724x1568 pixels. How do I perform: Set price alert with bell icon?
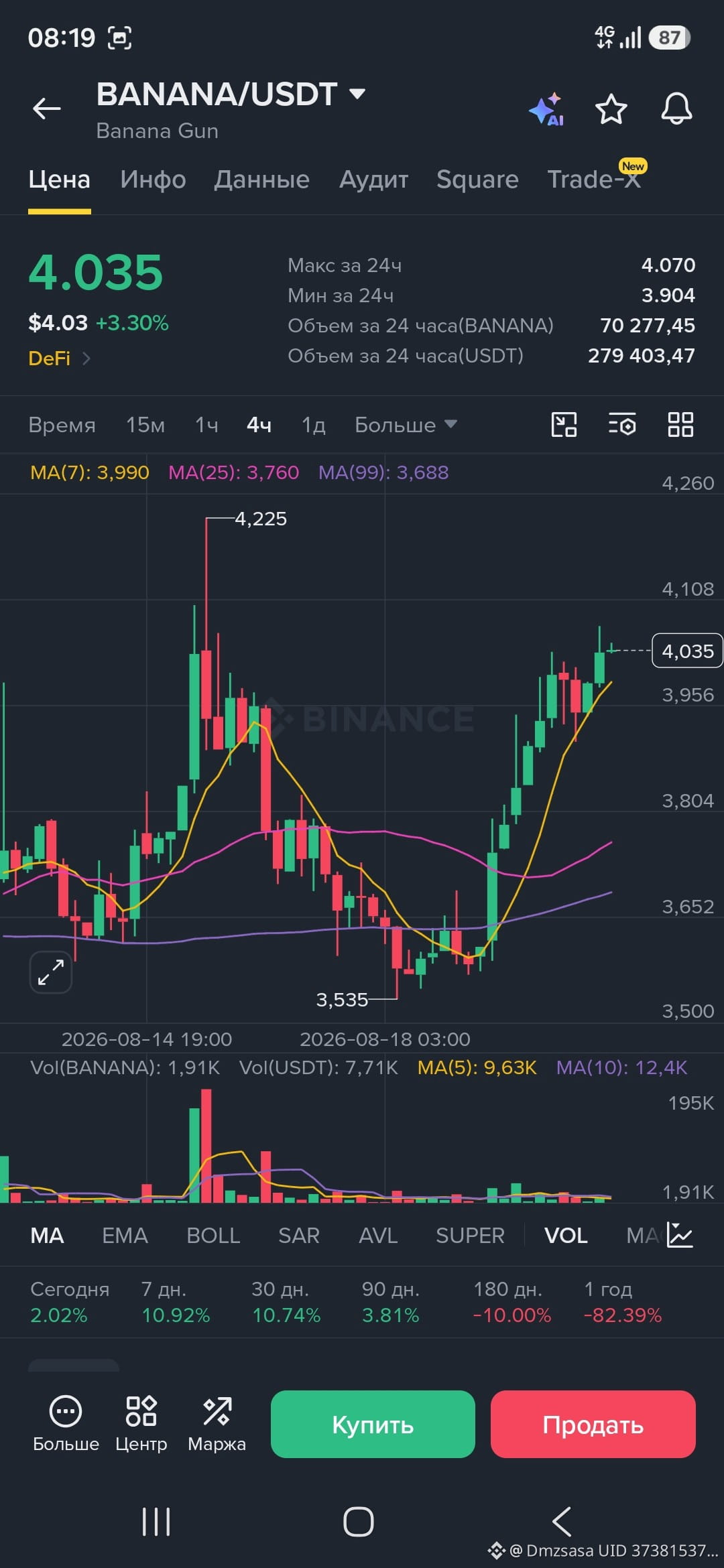[x=676, y=109]
